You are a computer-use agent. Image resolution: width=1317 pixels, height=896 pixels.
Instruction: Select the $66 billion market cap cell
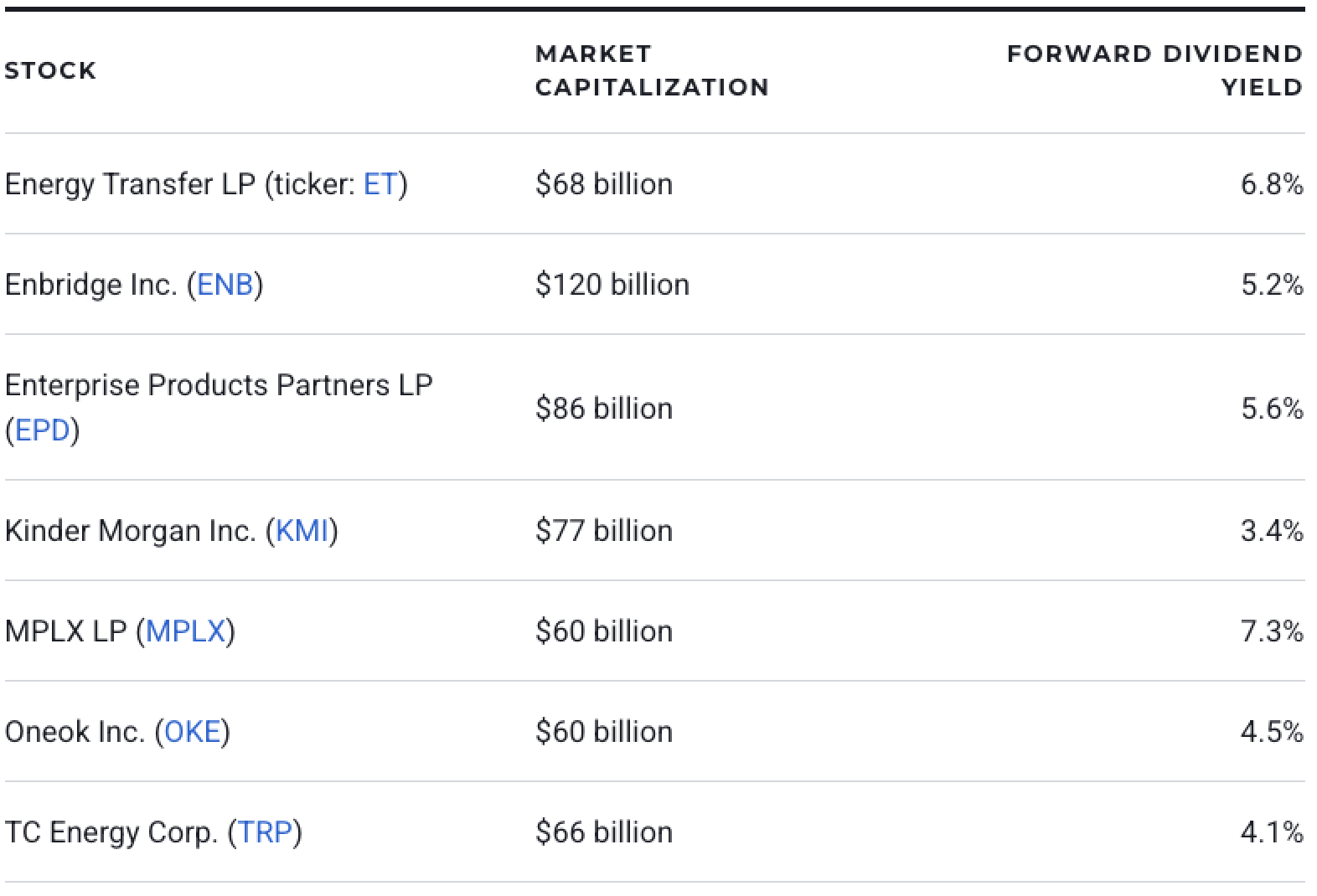603,832
